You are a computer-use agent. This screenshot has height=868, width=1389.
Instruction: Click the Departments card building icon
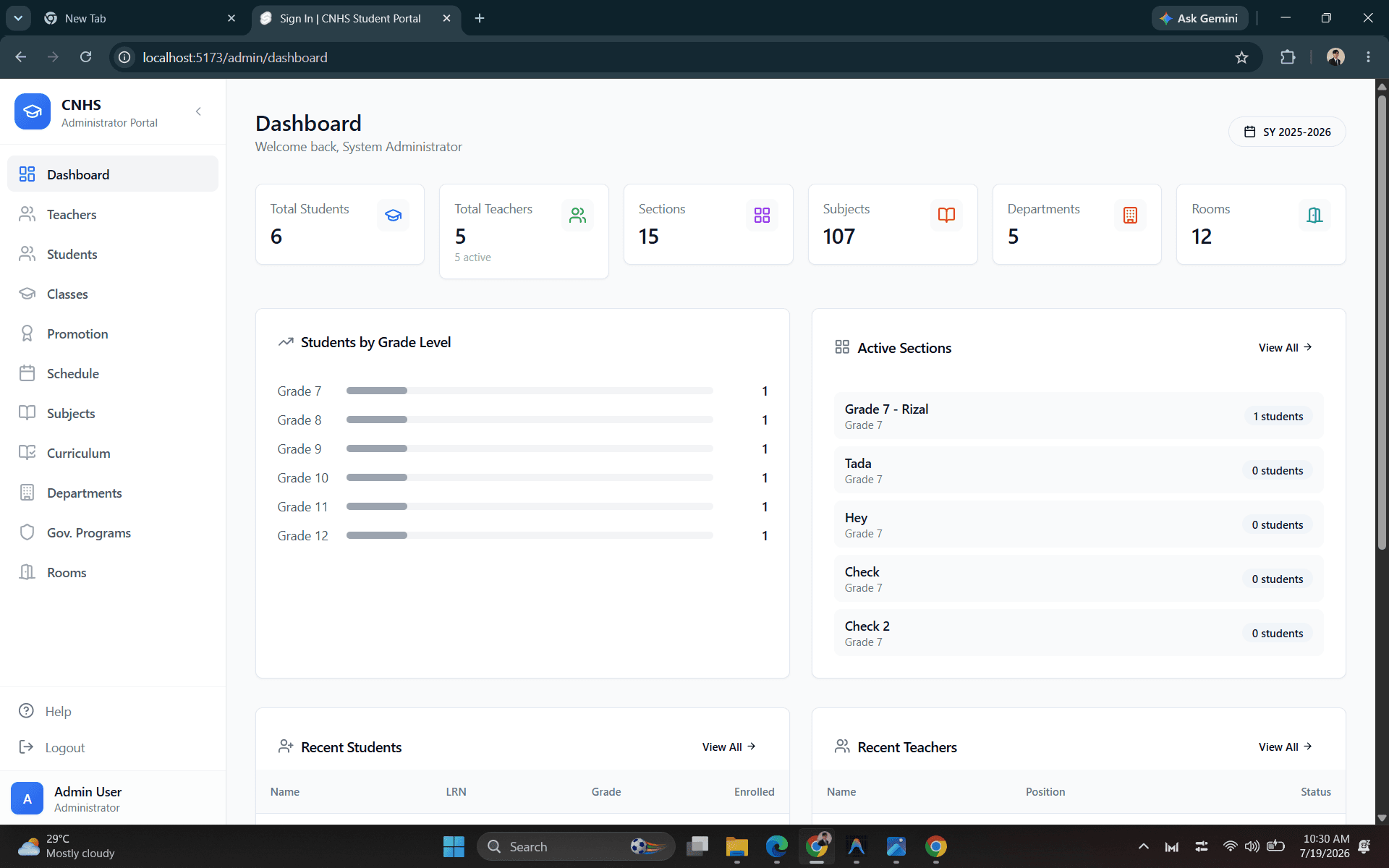[x=1130, y=216]
